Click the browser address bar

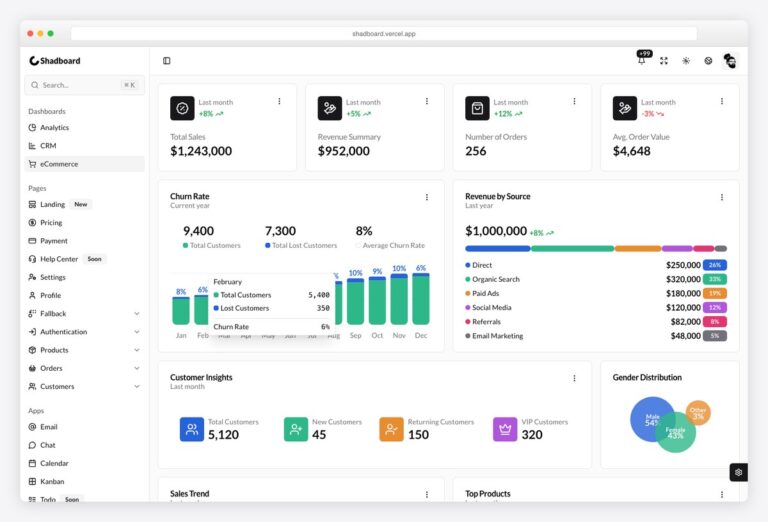[384, 34]
